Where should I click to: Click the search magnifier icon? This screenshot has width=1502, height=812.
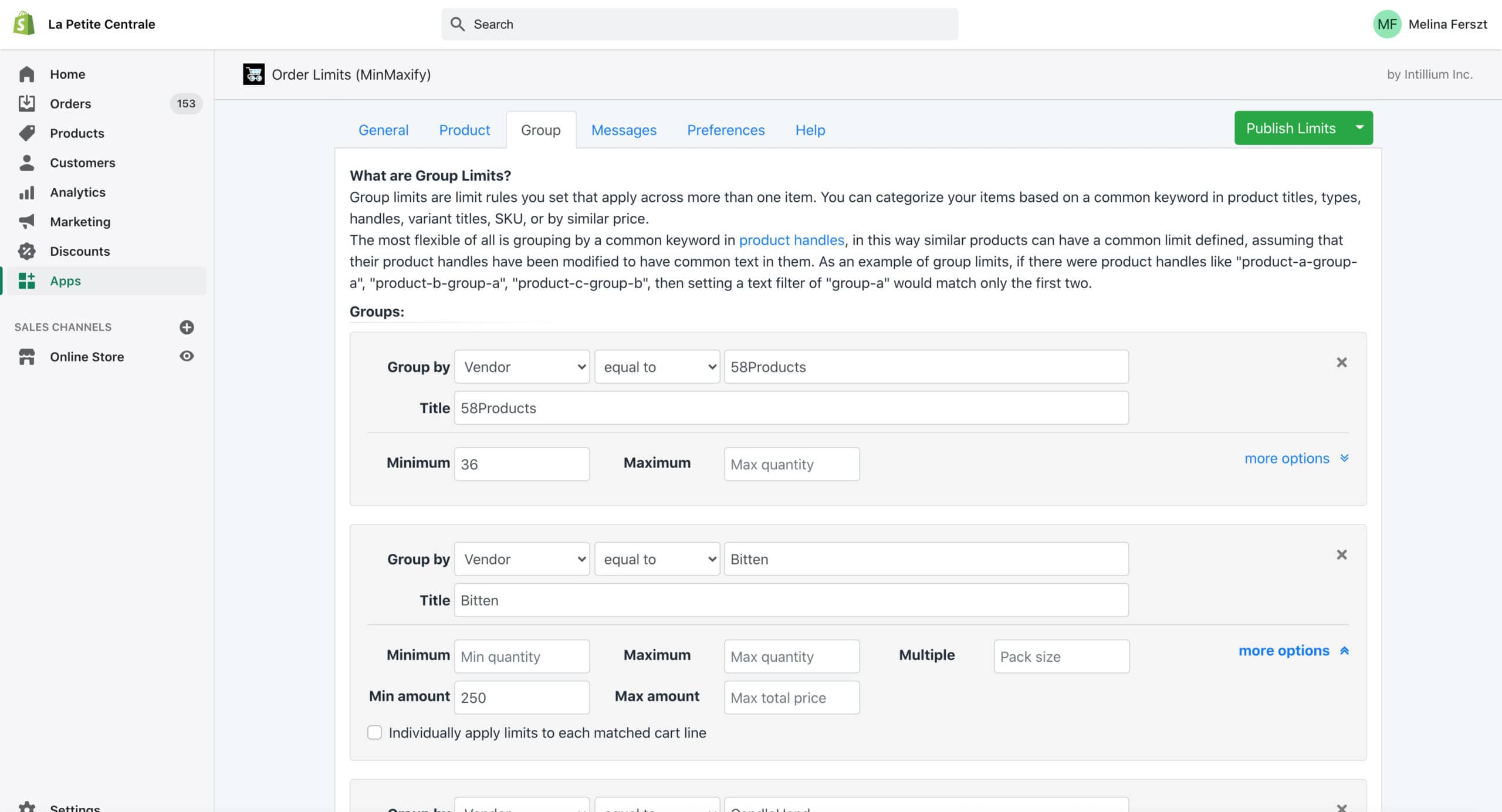(x=458, y=24)
